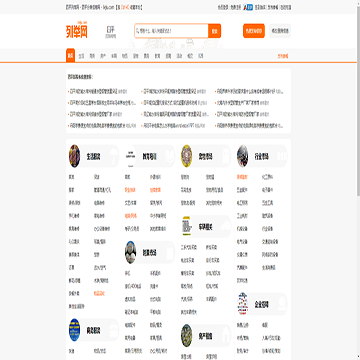
Task: Click 五金配件 under 行业市场
Action: tap(242, 190)
